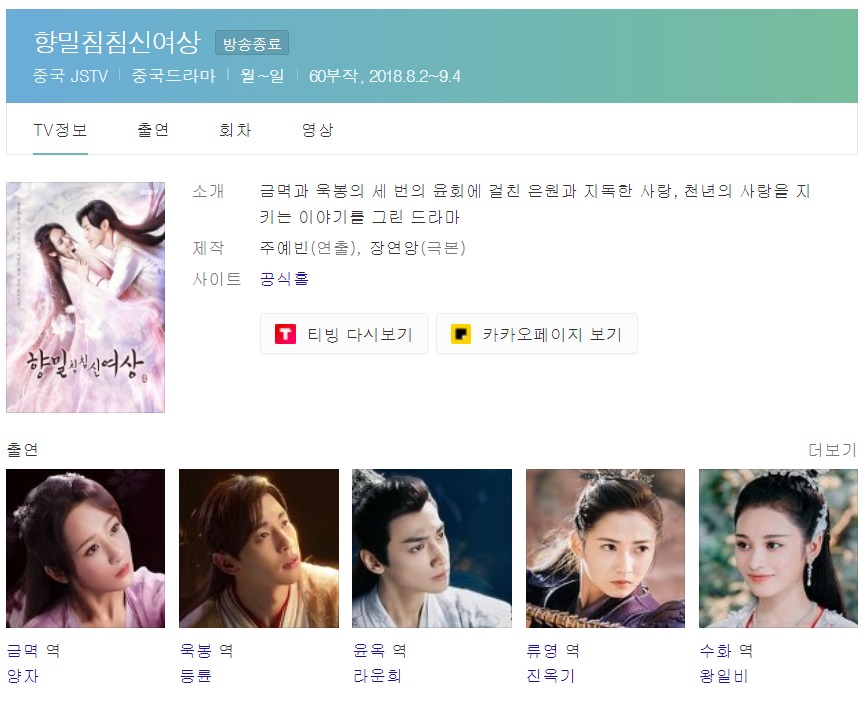Click the 라운희 cast photo
Screen dimensions: 864x710
point(432,548)
